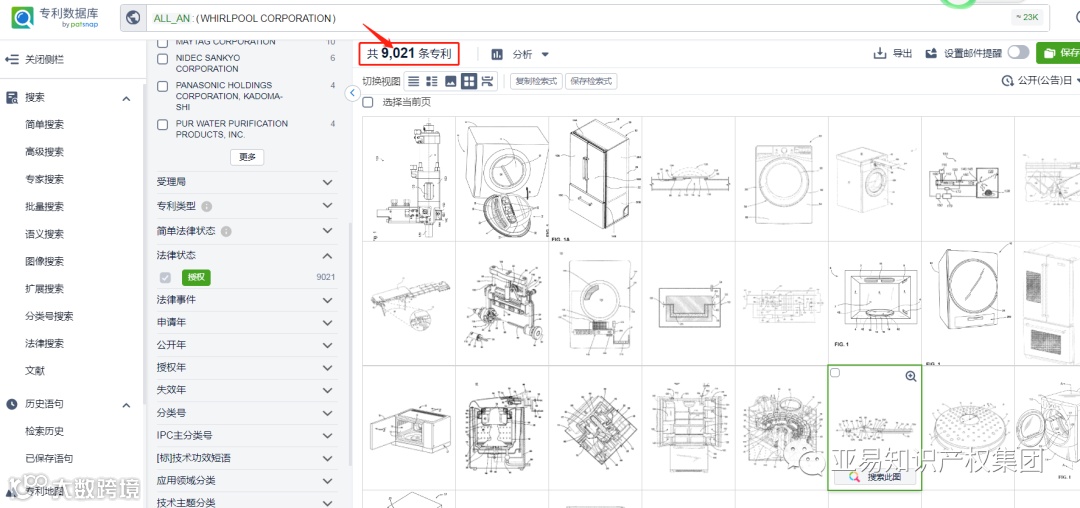Open the 分析 dropdown arrow
The height and width of the screenshot is (508, 1080).
[545, 54]
